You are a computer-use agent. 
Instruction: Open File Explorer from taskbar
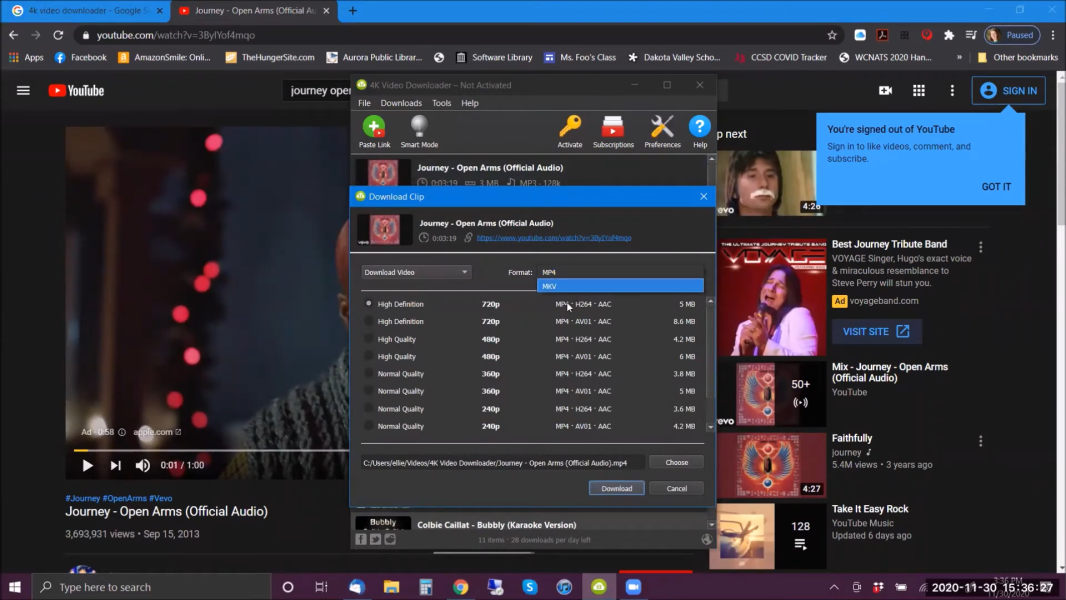click(391, 587)
